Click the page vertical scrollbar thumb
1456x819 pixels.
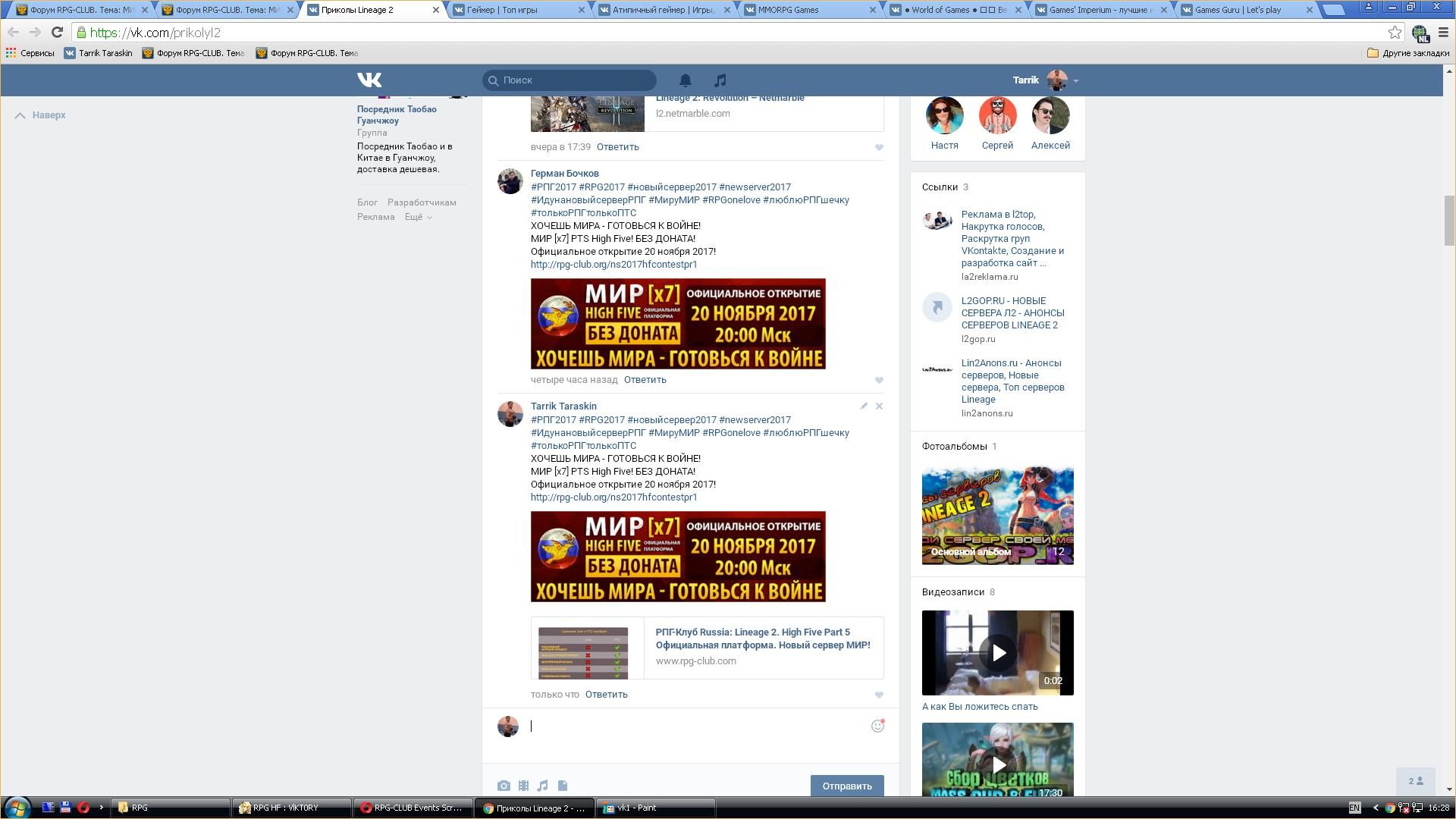pyautogui.click(x=1449, y=220)
